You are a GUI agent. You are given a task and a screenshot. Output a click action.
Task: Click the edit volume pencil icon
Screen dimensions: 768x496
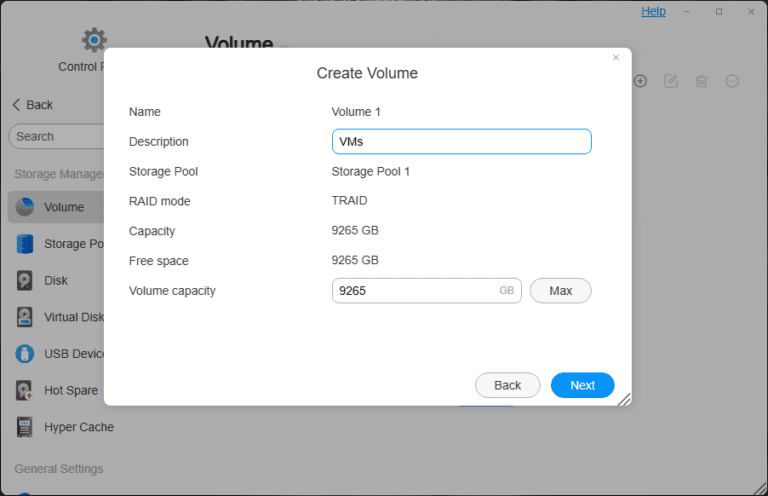tap(671, 81)
